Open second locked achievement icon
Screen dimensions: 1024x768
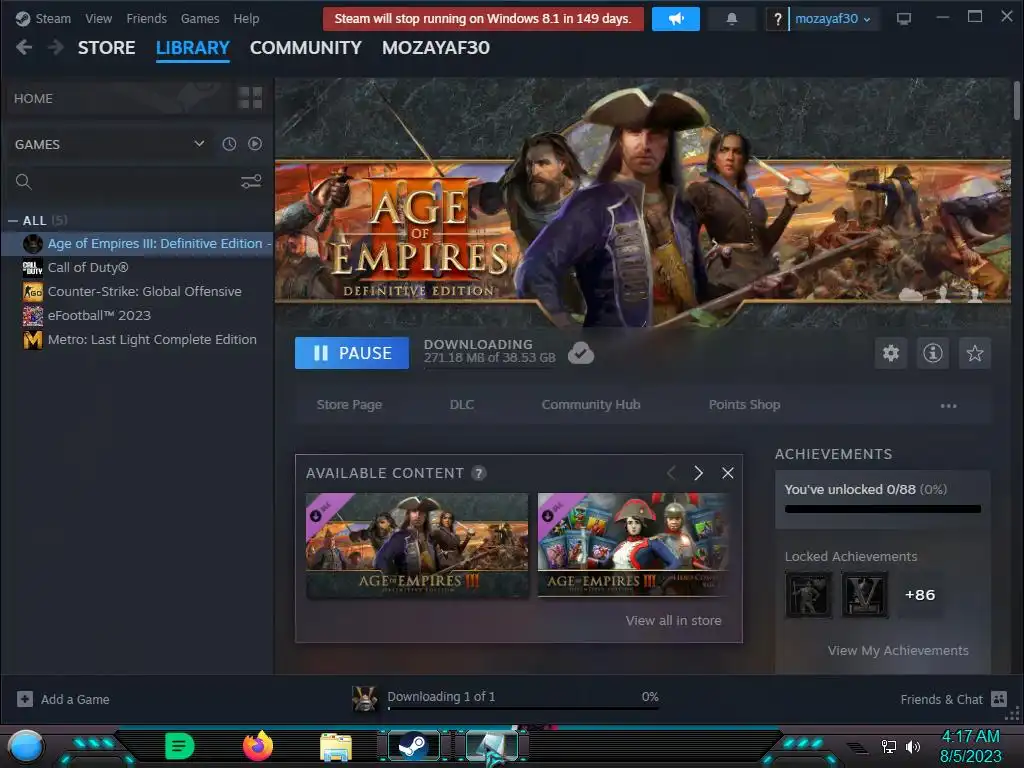coord(865,594)
